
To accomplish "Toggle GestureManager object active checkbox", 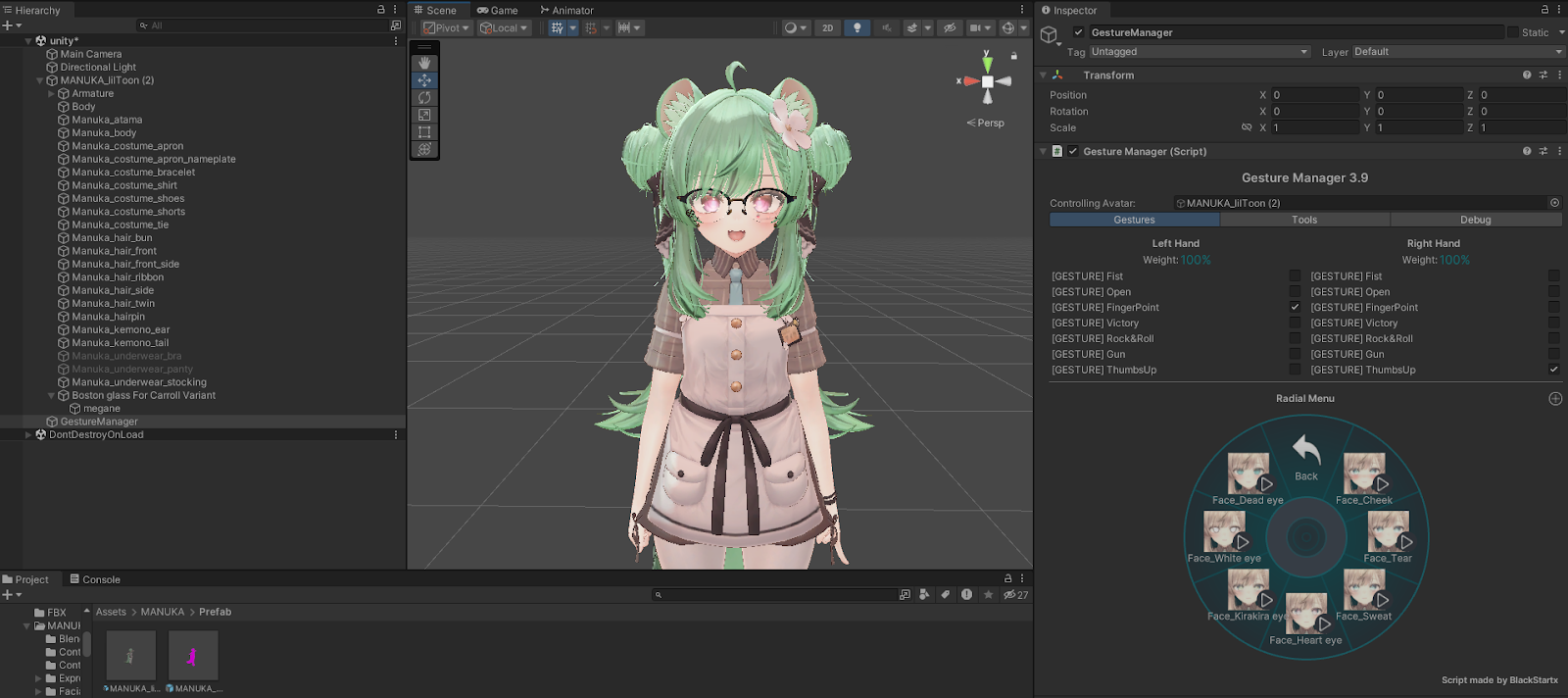I will [1079, 32].
